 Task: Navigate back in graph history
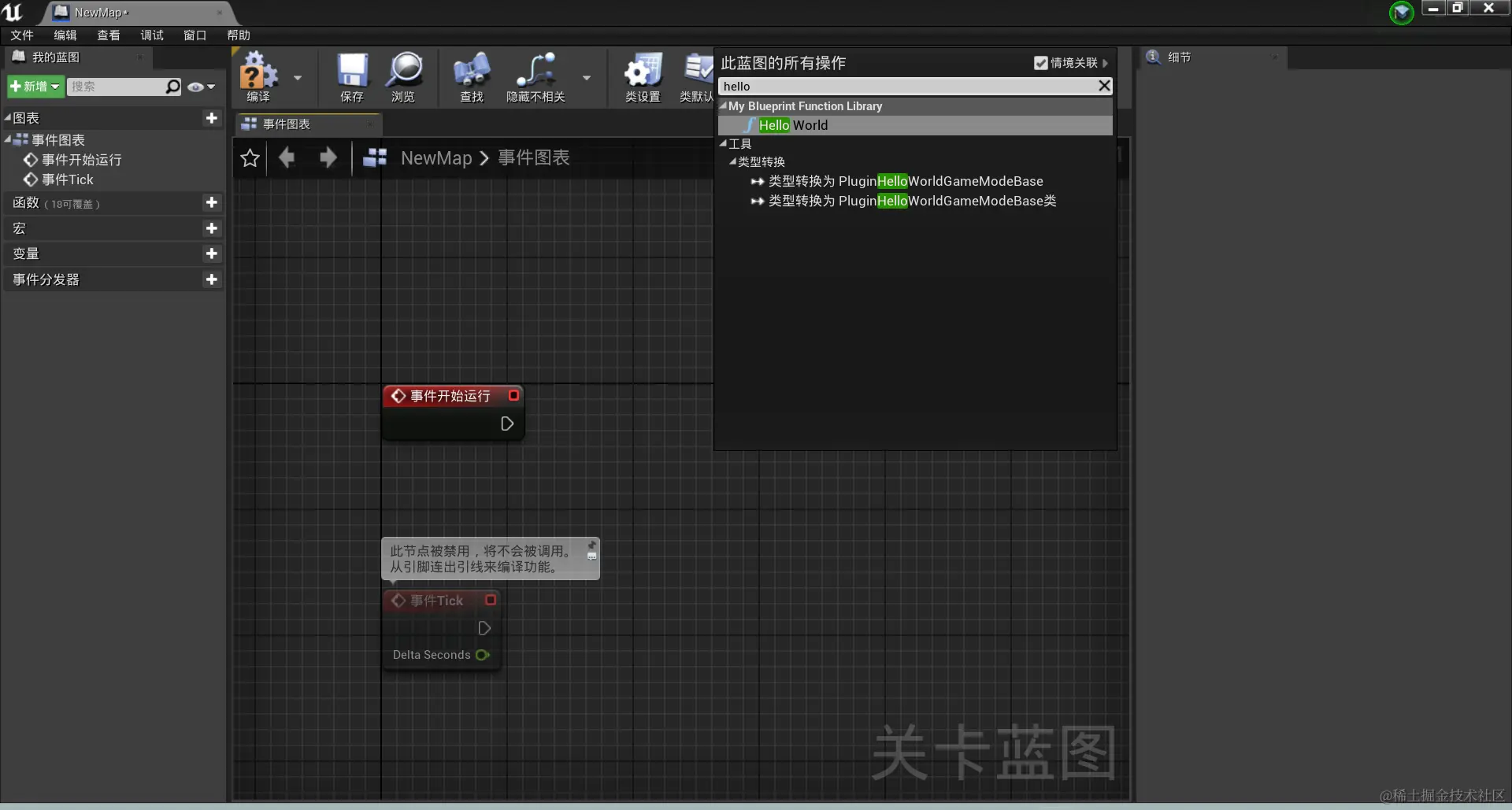(x=287, y=157)
